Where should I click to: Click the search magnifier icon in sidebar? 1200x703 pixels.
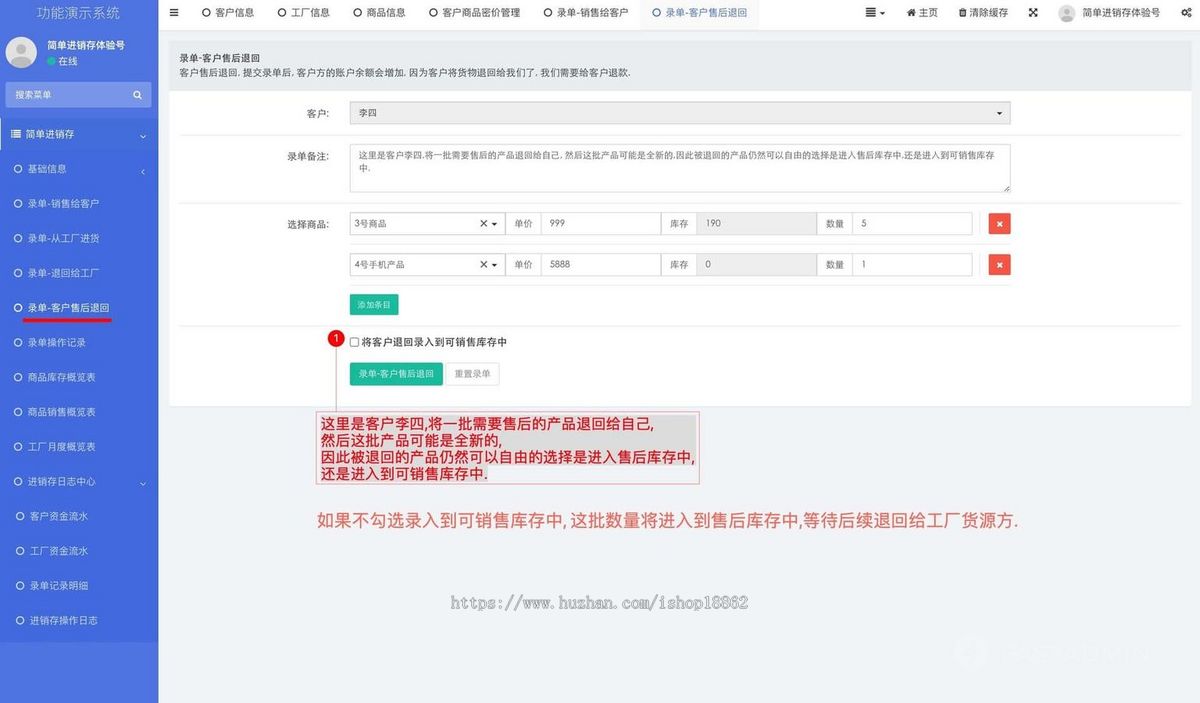[137, 94]
